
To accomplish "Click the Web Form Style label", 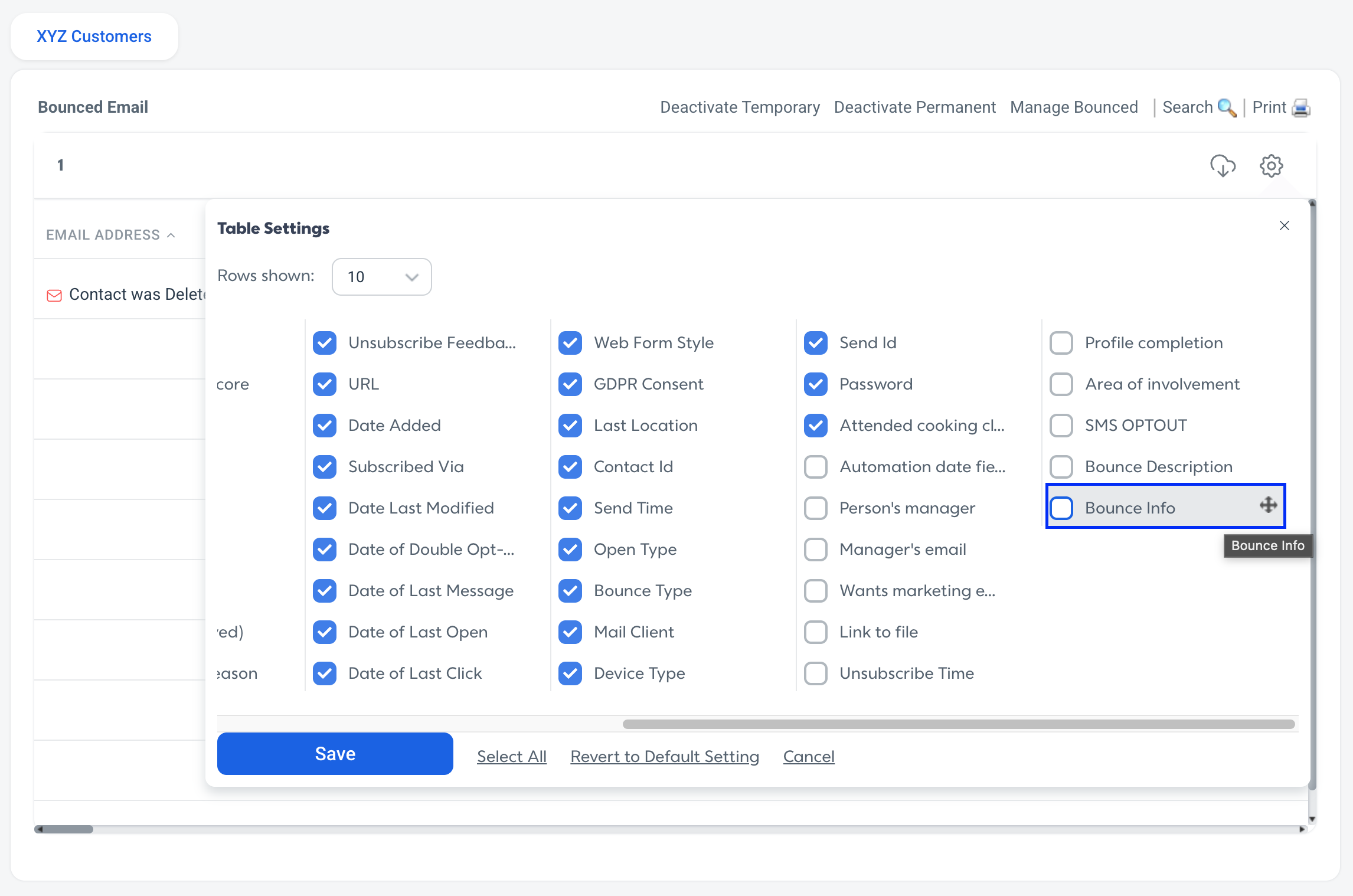I will coord(653,343).
